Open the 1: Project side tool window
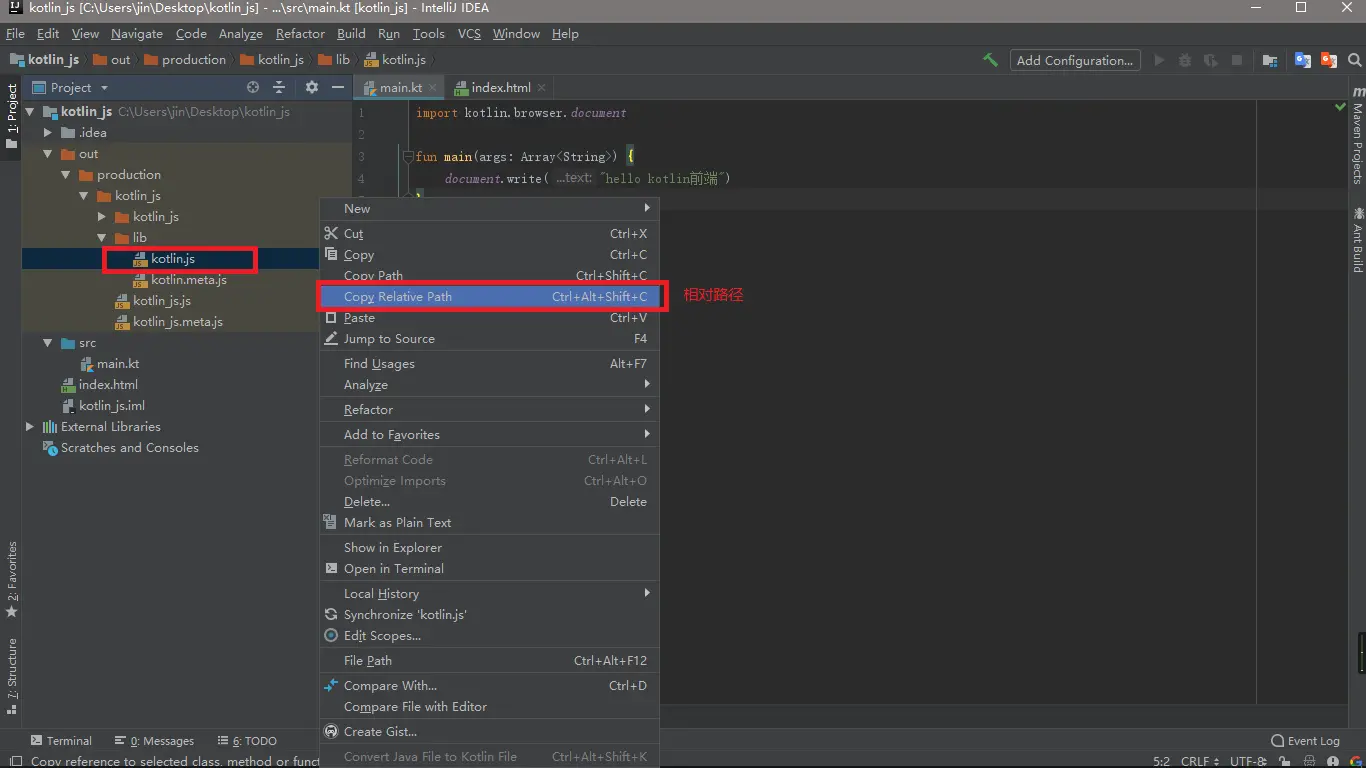The image size is (1366, 768). tap(12, 117)
